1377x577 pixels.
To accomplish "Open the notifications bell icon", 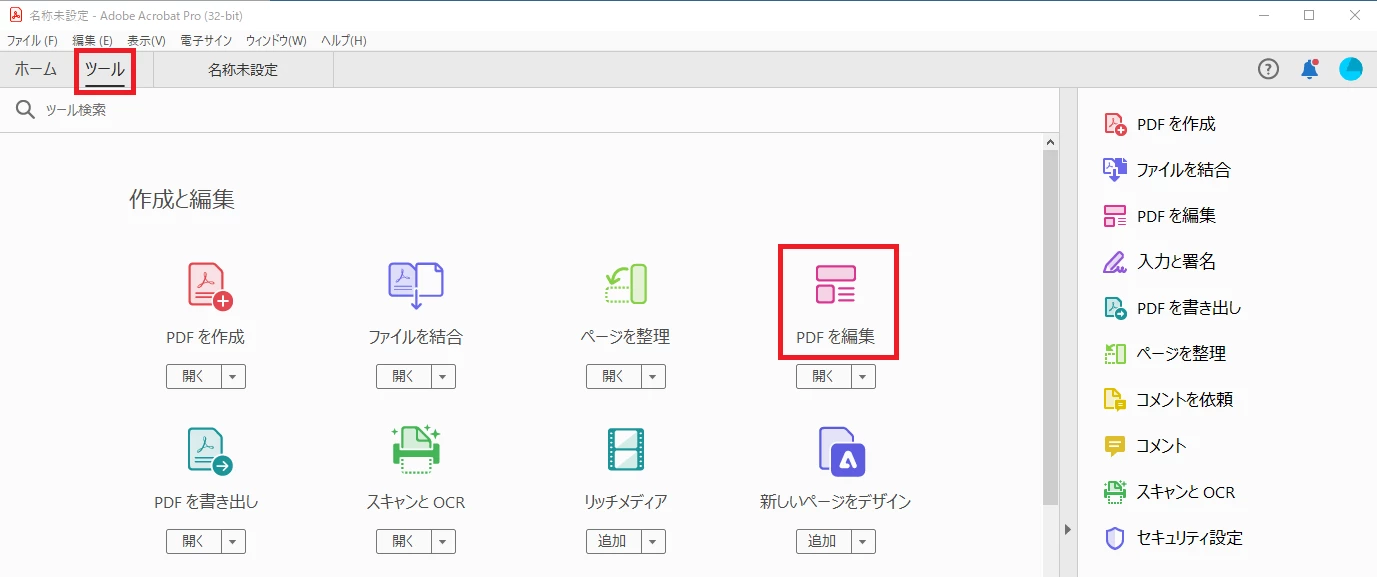I will (1309, 69).
